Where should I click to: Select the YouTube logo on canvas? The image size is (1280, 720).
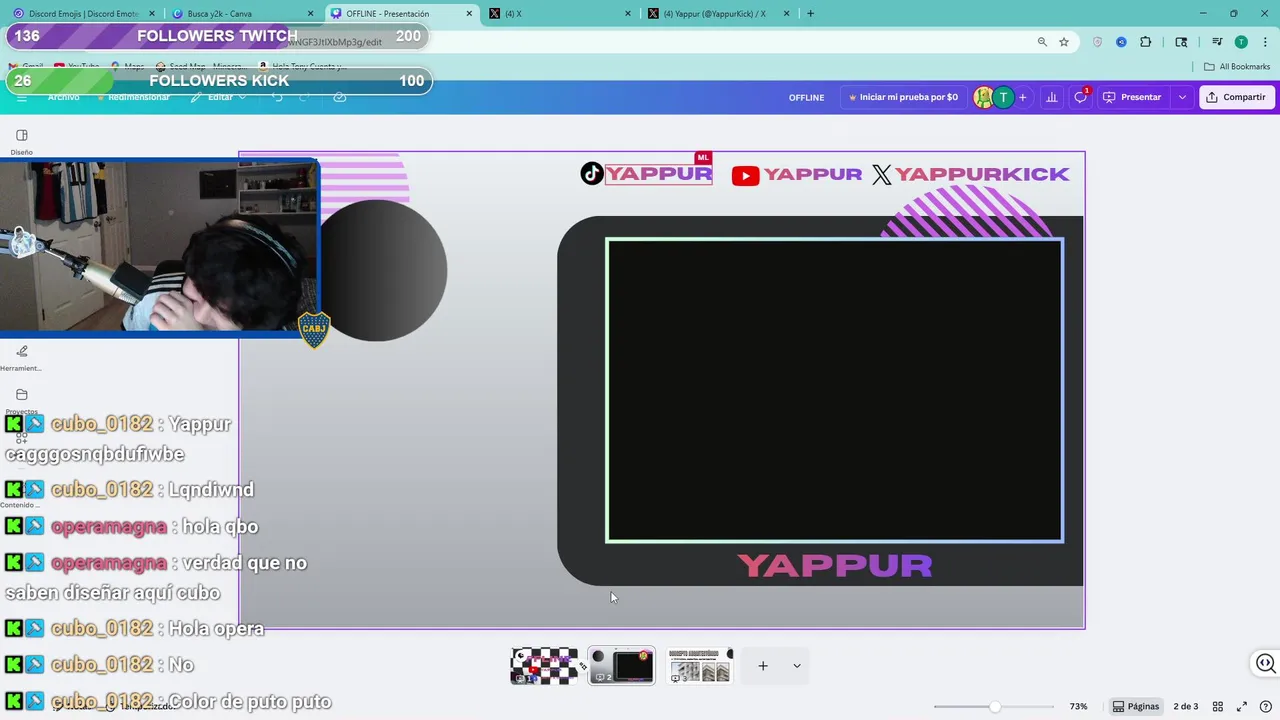click(x=745, y=176)
